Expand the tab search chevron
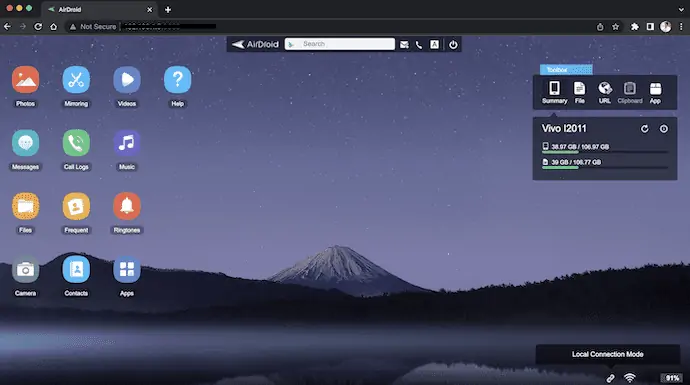This screenshot has height=385, width=690. [x=681, y=9]
